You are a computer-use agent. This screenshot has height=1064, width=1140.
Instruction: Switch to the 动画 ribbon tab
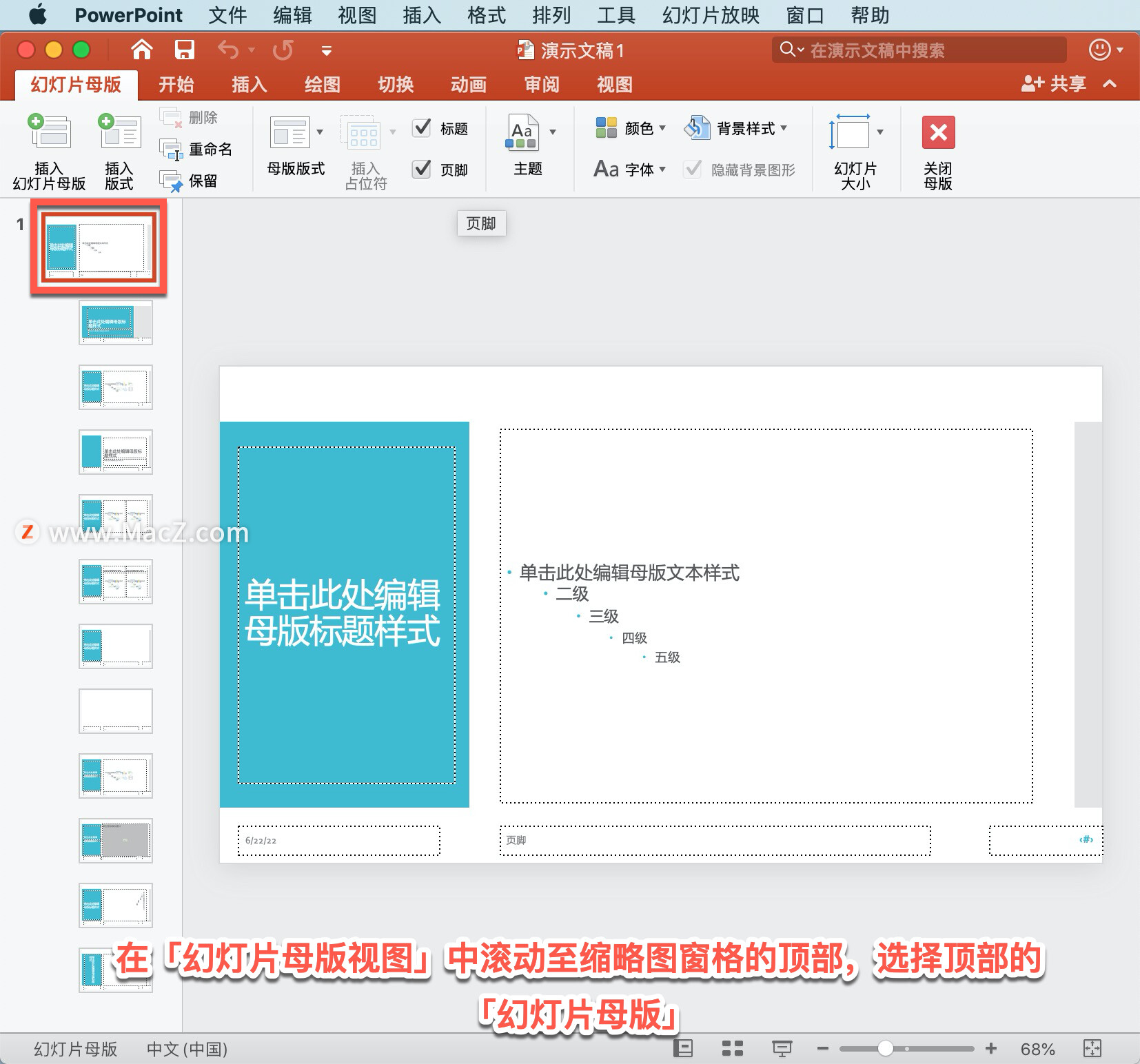click(469, 84)
